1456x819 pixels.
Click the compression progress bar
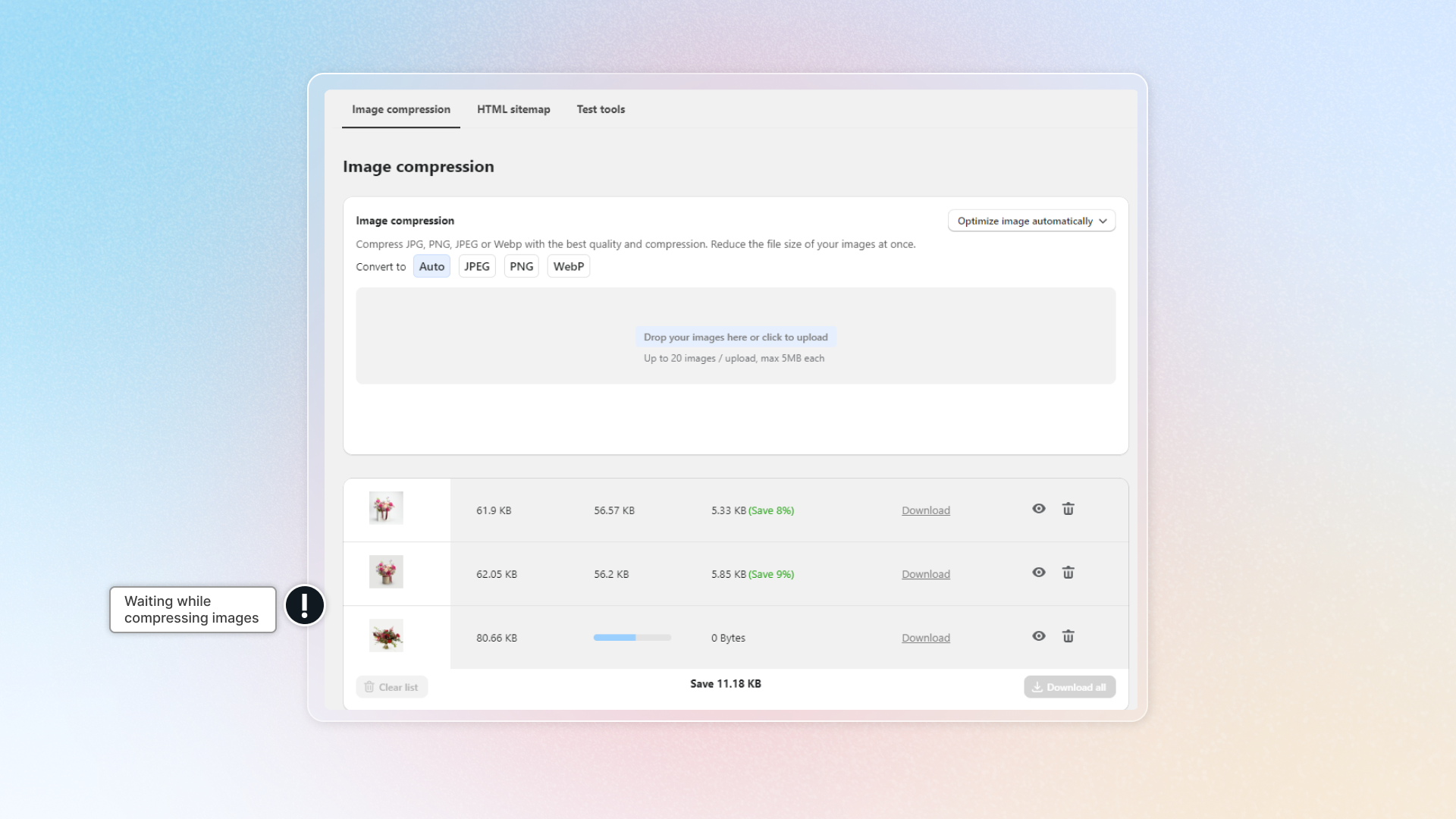632,638
